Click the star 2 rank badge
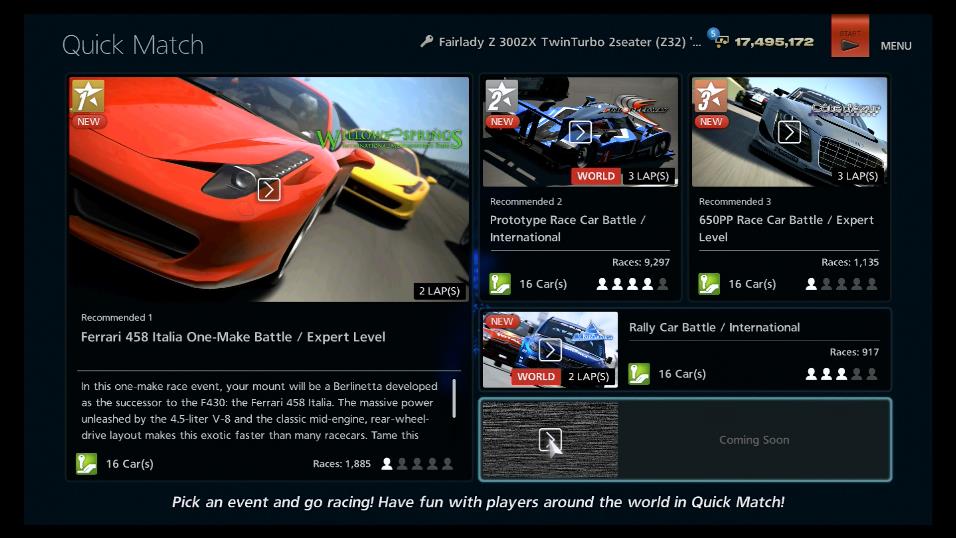 pyautogui.click(x=502, y=96)
